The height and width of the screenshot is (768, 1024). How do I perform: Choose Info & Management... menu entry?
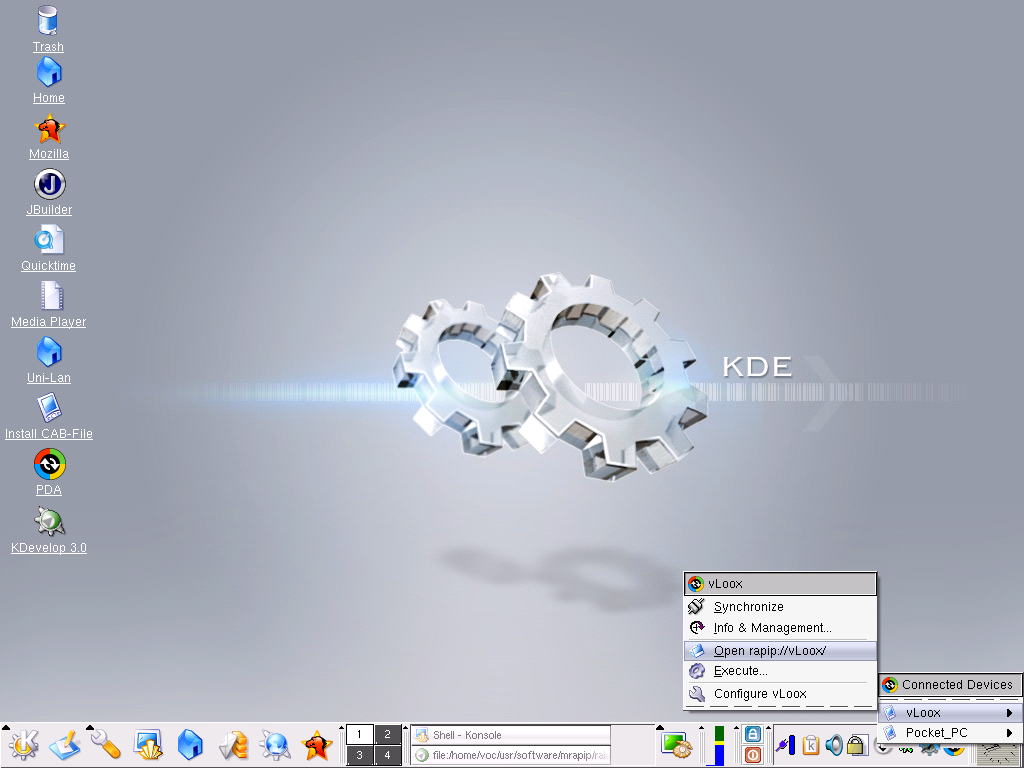click(780, 628)
